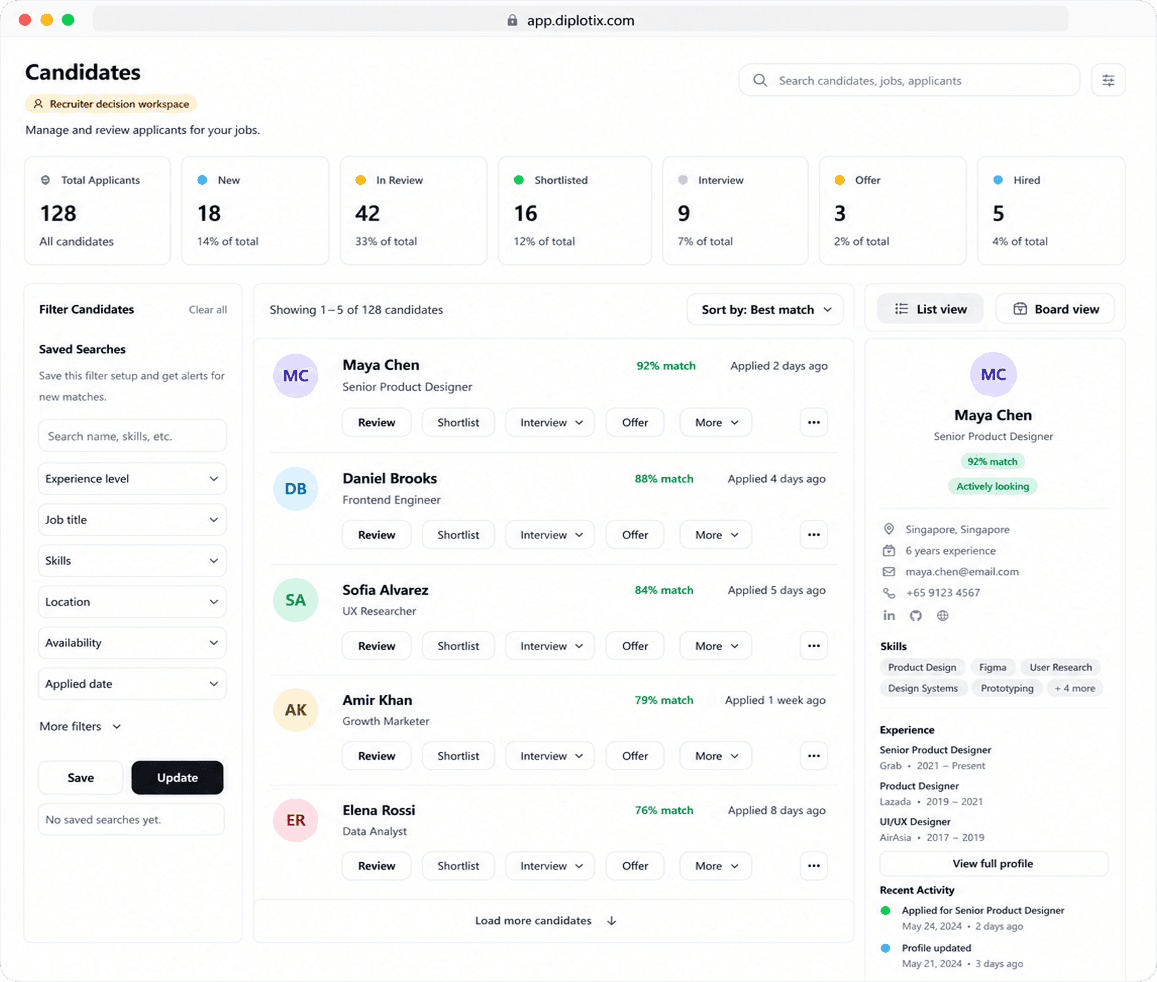Screen dimensions: 1157x982
Task: Click the SA avatar for Sofia Alvarez
Action: point(296,600)
